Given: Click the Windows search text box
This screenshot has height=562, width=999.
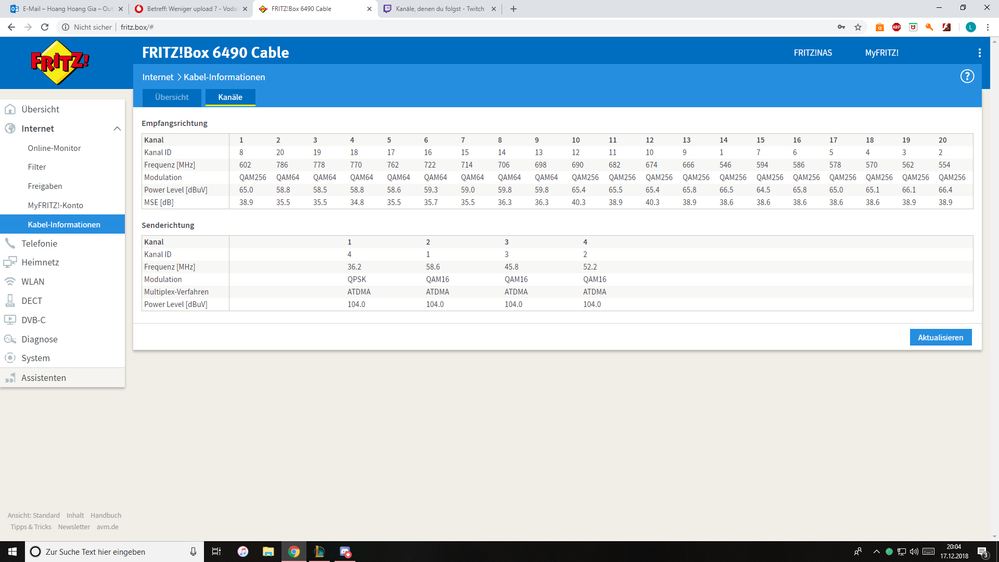Looking at the screenshot, I should 115,551.
